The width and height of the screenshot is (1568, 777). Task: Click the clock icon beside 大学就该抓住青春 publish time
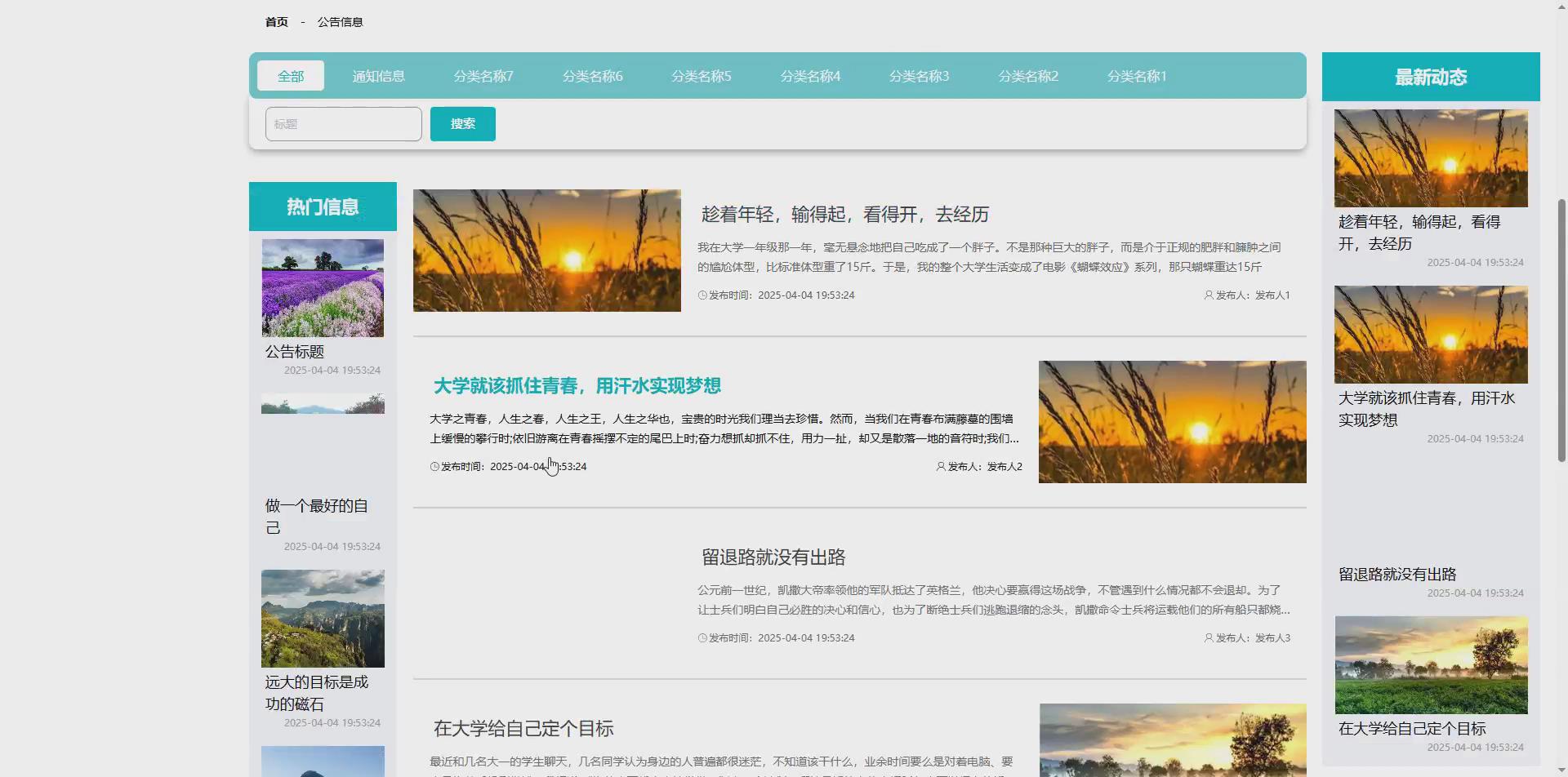pyautogui.click(x=434, y=466)
